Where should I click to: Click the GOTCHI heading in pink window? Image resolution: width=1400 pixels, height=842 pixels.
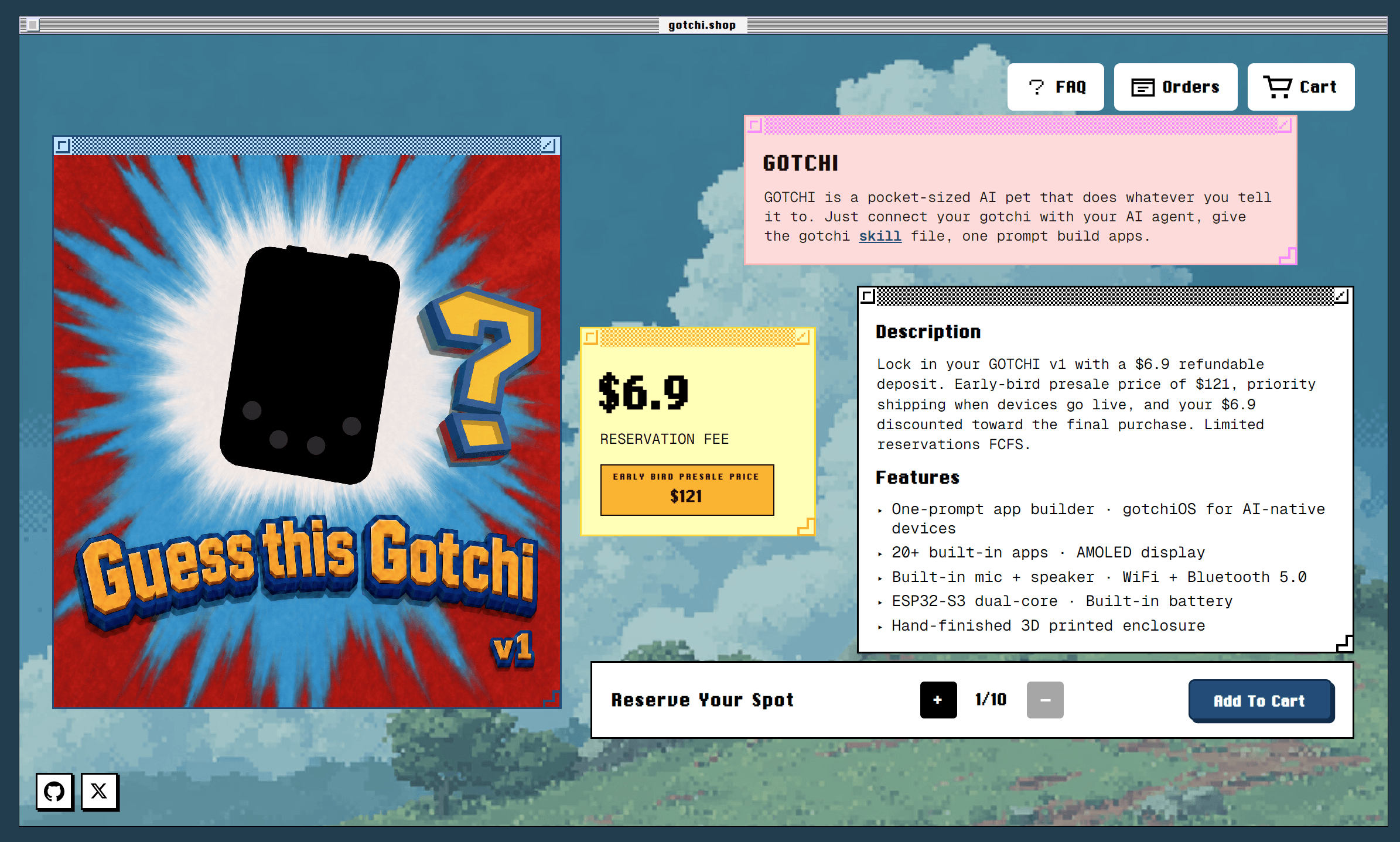800,163
